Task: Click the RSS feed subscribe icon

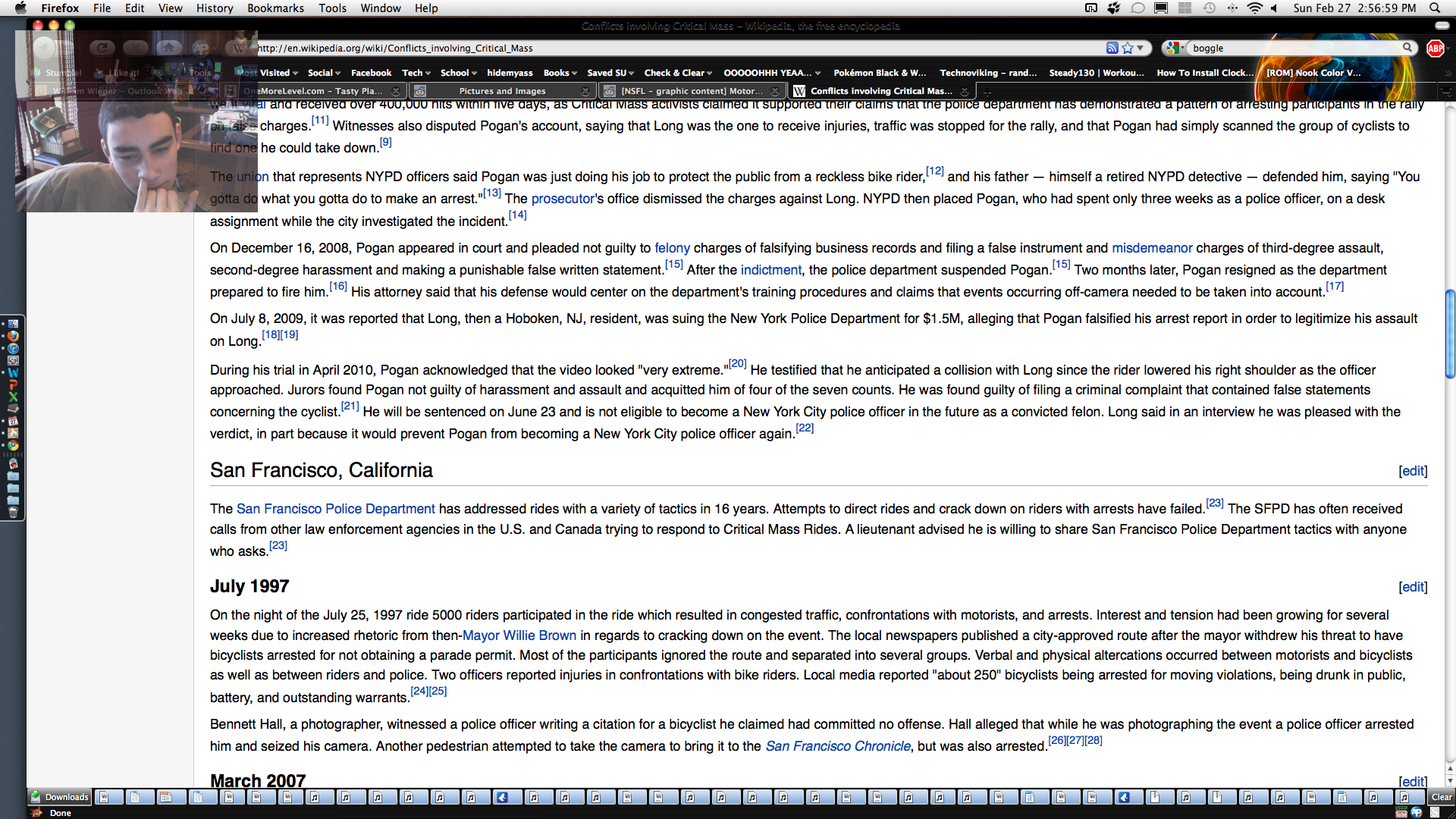Action: point(1112,48)
